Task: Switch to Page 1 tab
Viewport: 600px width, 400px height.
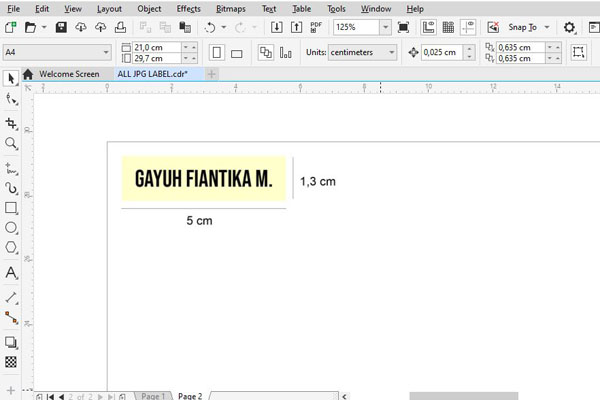Action: 153,396
